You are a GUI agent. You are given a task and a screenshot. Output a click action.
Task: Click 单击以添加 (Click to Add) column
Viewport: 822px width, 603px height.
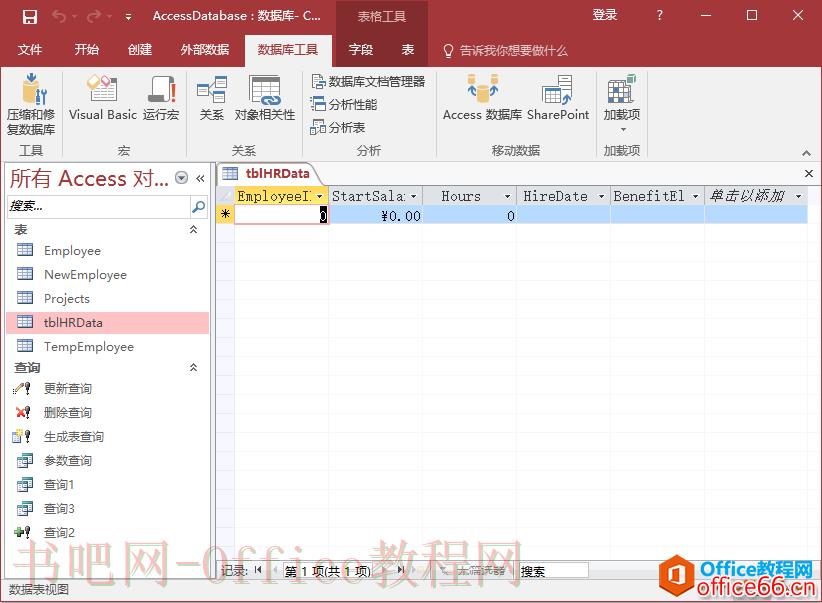[755, 196]
